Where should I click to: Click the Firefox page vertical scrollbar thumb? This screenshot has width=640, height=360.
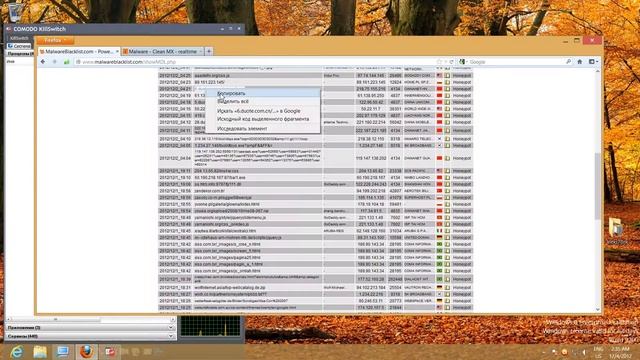coord(598,186)
